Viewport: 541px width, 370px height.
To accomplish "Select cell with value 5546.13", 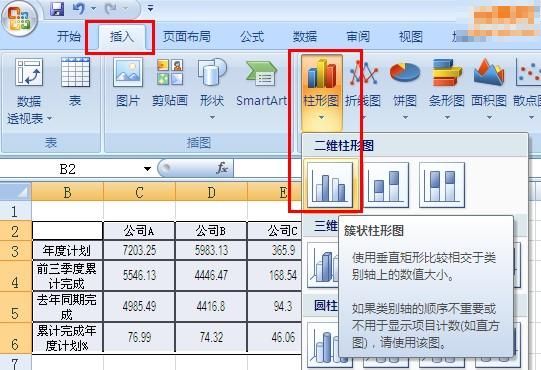I will [139, 276].
